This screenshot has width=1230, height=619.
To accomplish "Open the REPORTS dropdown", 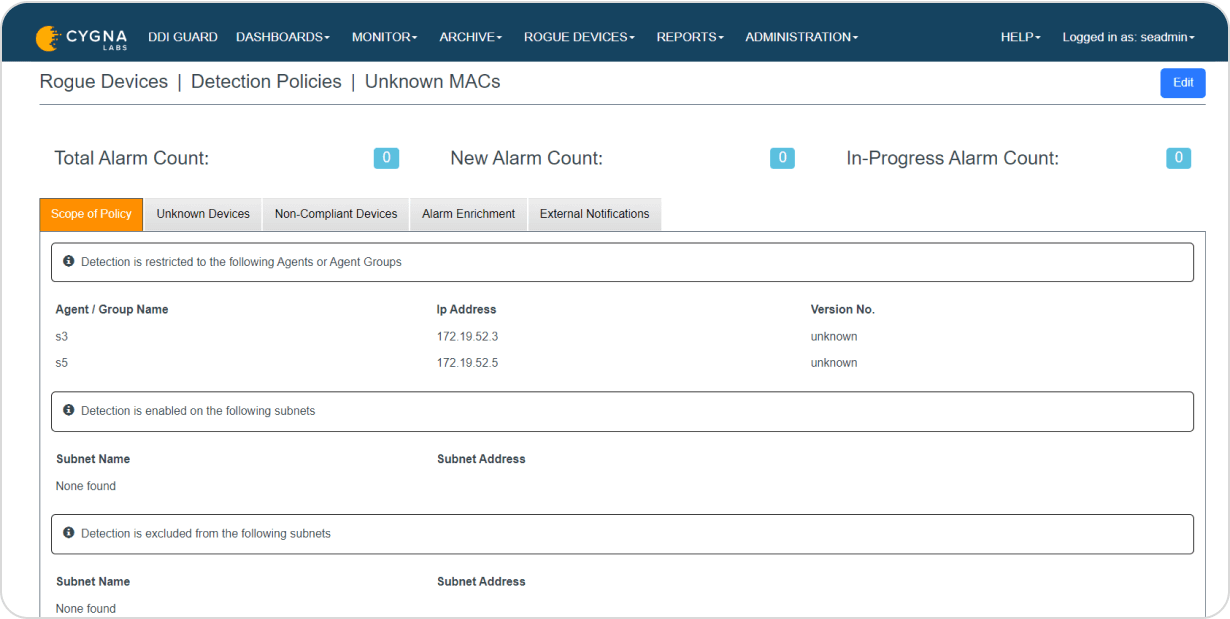I will 689,36.
